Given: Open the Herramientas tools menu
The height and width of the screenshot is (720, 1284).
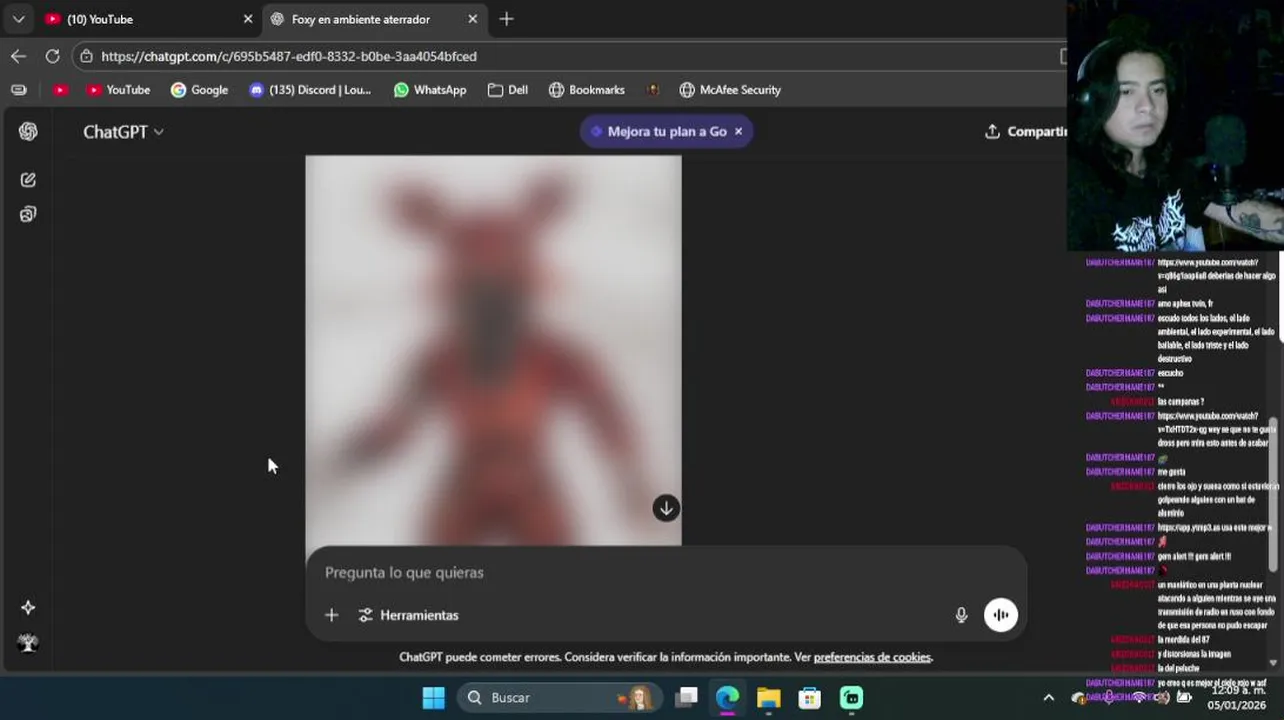Looking at the screenshot, I should point(408,615).
